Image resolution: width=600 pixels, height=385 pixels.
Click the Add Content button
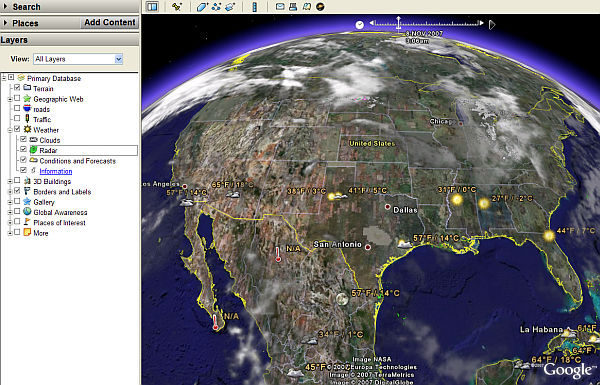click(109, 23)
